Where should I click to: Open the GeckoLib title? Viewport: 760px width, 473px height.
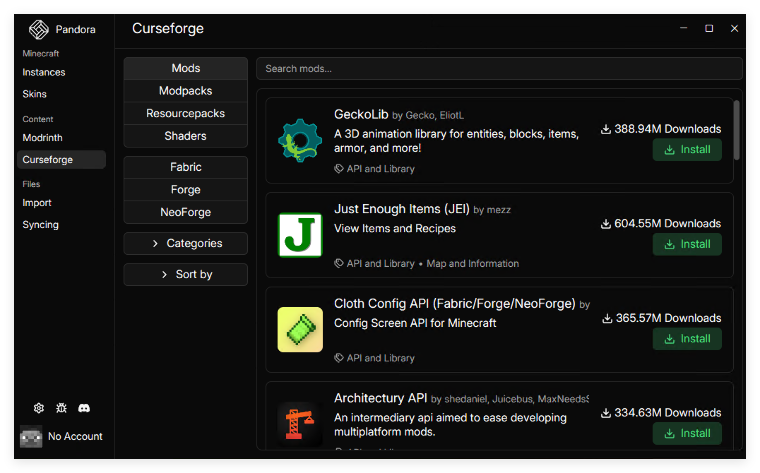tap(361, 114)
